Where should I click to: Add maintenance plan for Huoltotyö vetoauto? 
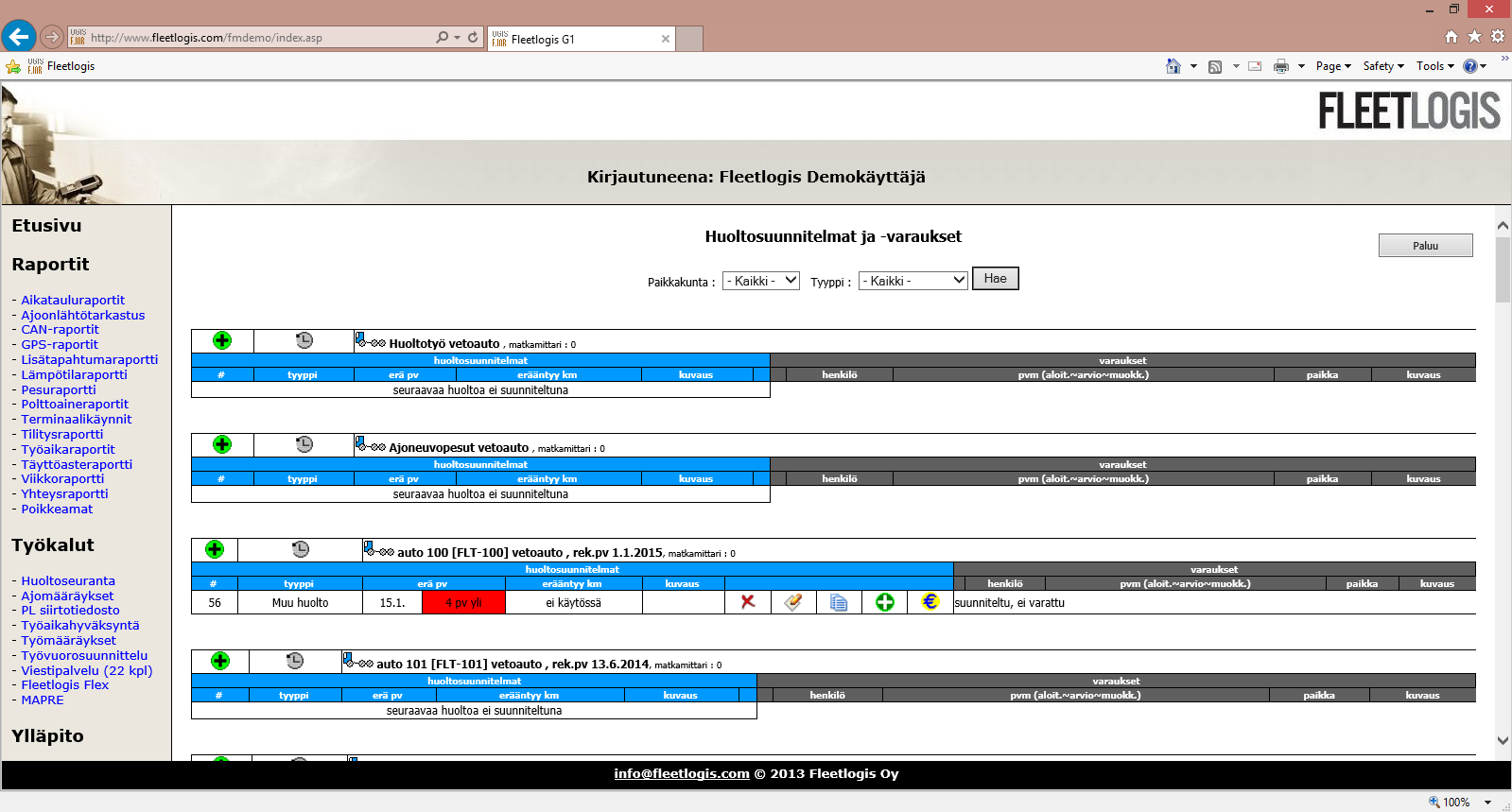pos(222,340)
